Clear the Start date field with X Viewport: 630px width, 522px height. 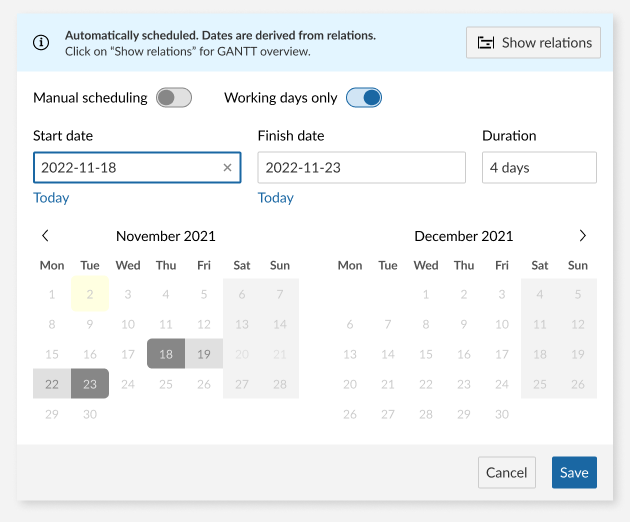click(227, 168)
